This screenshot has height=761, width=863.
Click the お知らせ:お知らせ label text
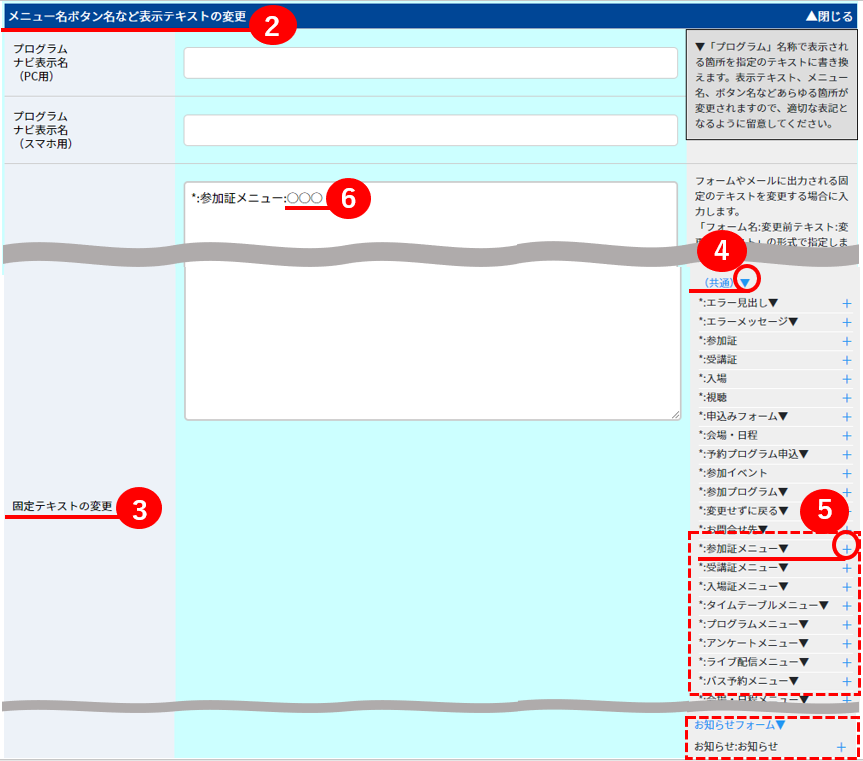736,746
